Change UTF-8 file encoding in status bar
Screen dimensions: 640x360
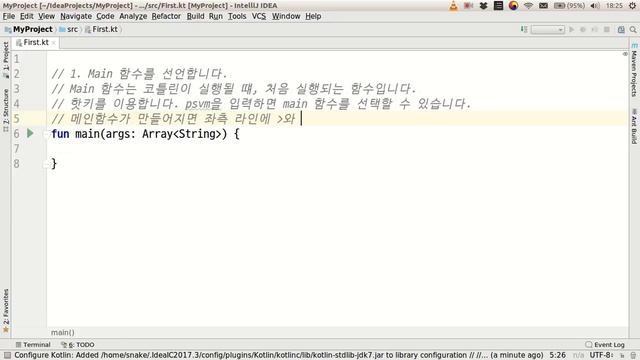click(x=601, y=356)
